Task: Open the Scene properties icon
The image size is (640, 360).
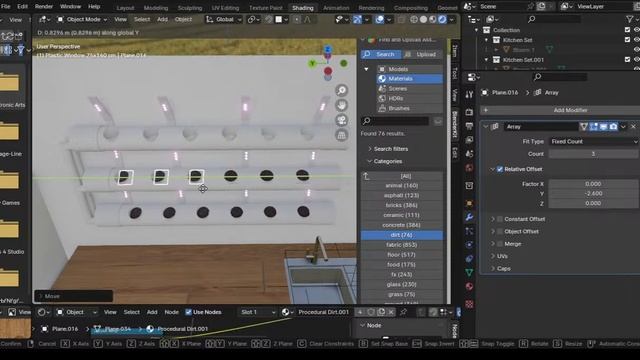Action: click(x=469, y=154)
